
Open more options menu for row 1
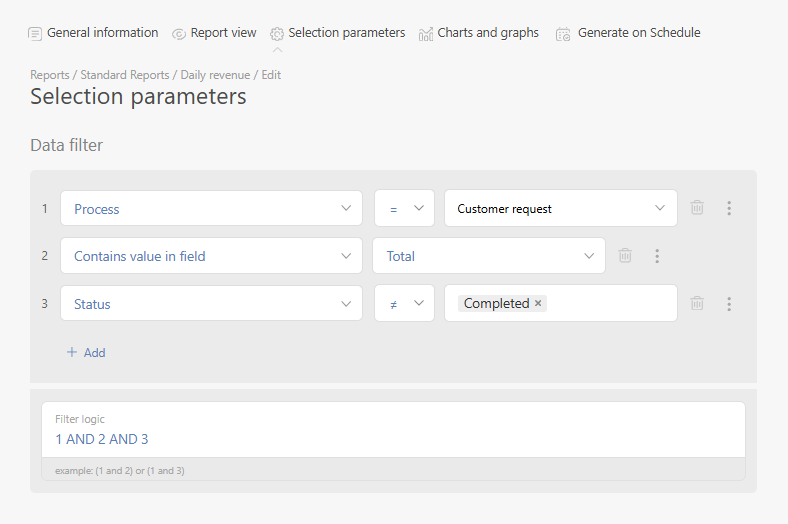(729, 208)
